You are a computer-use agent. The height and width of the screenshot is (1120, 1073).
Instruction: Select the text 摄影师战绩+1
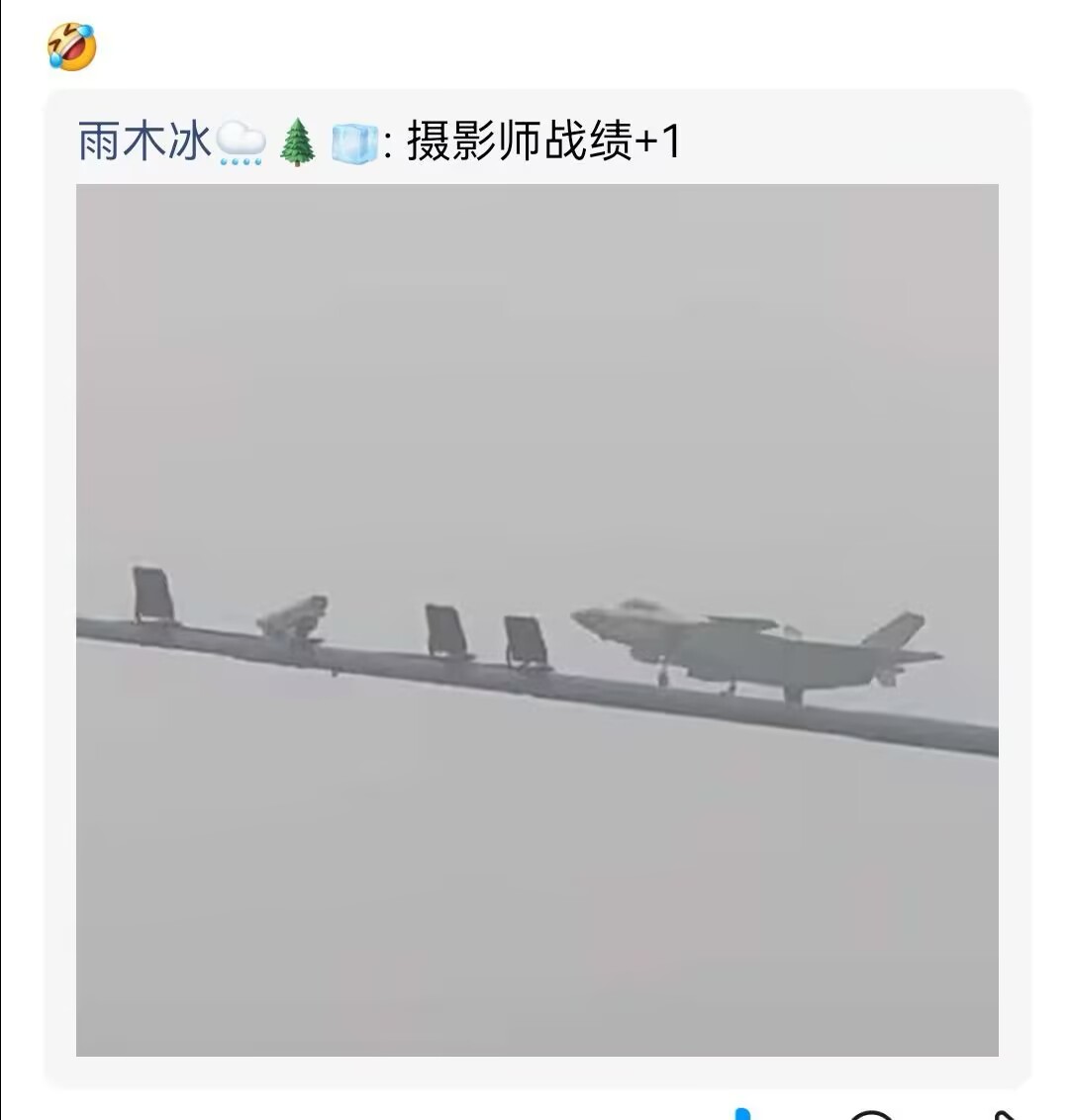[x=543, y=140]
